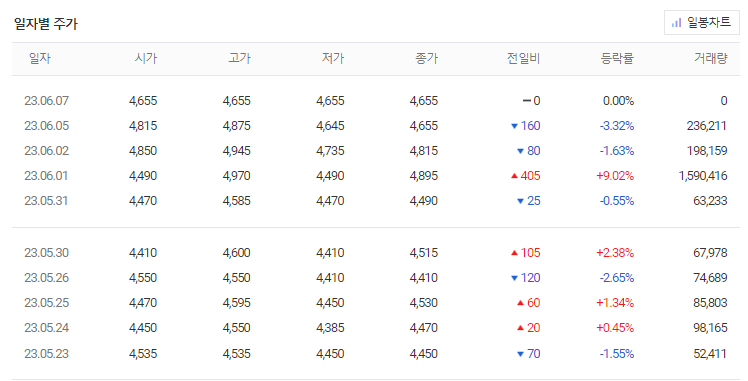
Task: Click the 시가 column header
Action: pos(146,59)
